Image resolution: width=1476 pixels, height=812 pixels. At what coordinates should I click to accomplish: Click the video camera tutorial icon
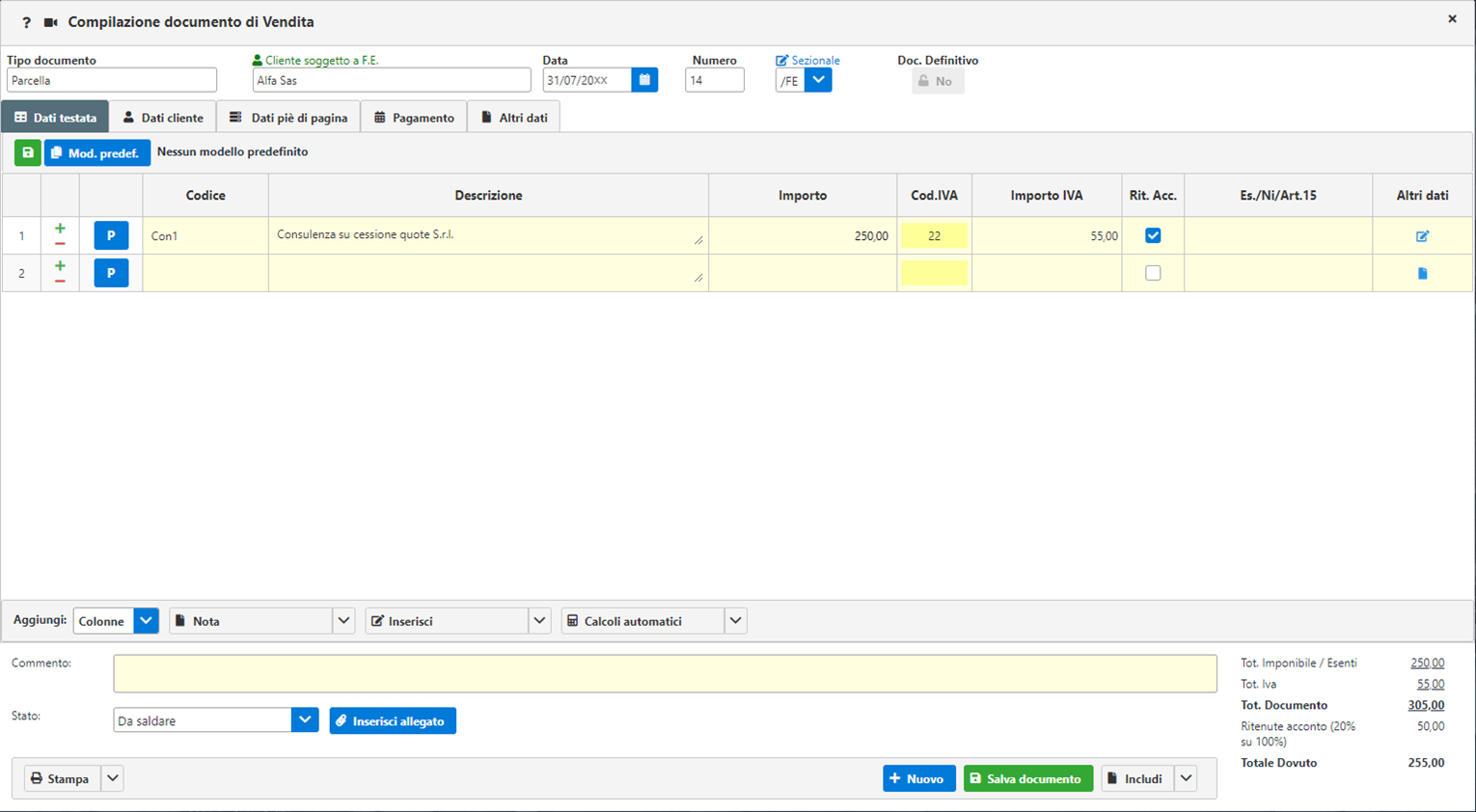(51, 22)
